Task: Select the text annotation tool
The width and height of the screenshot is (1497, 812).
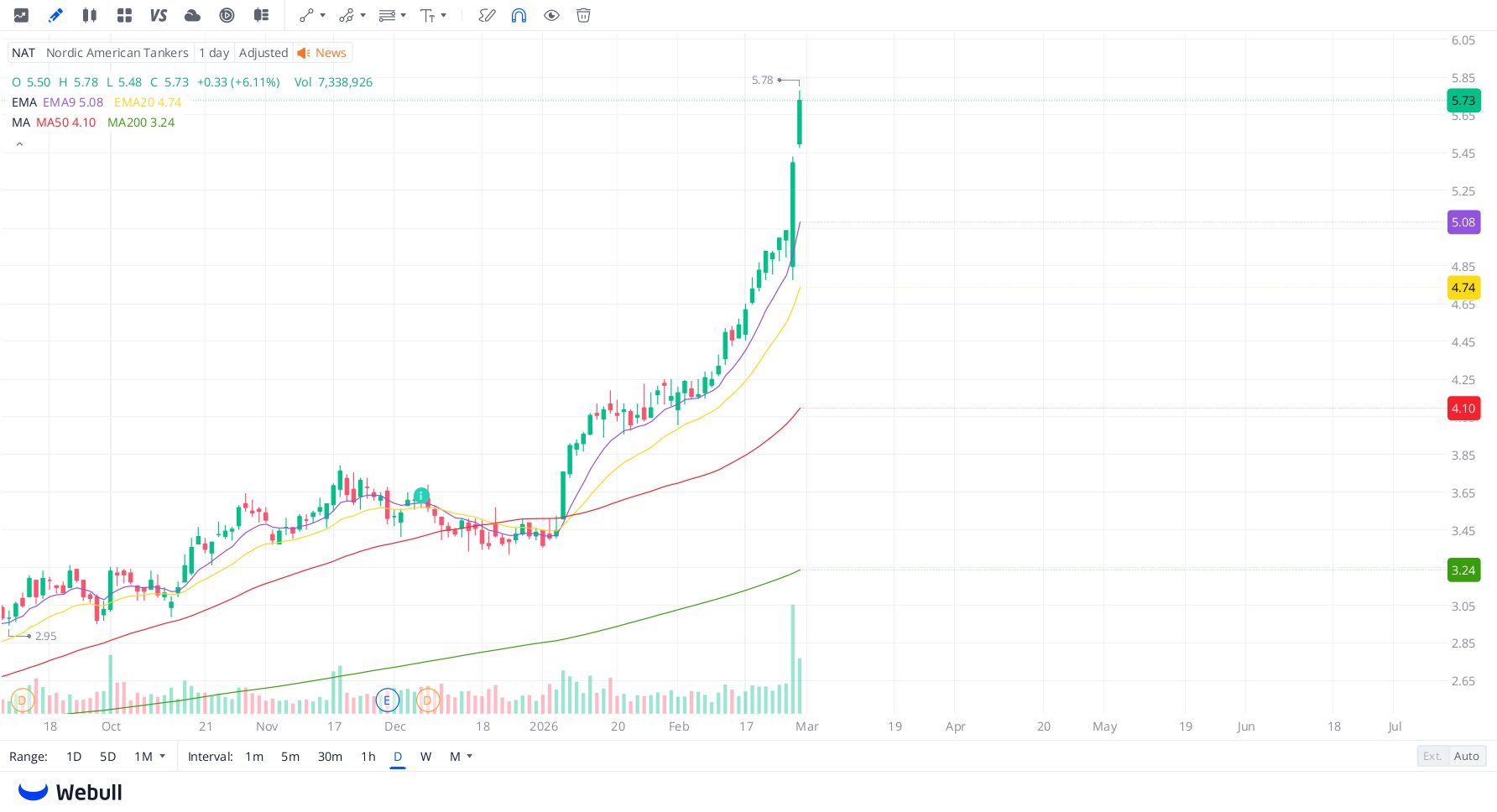Action: point(427,15)
